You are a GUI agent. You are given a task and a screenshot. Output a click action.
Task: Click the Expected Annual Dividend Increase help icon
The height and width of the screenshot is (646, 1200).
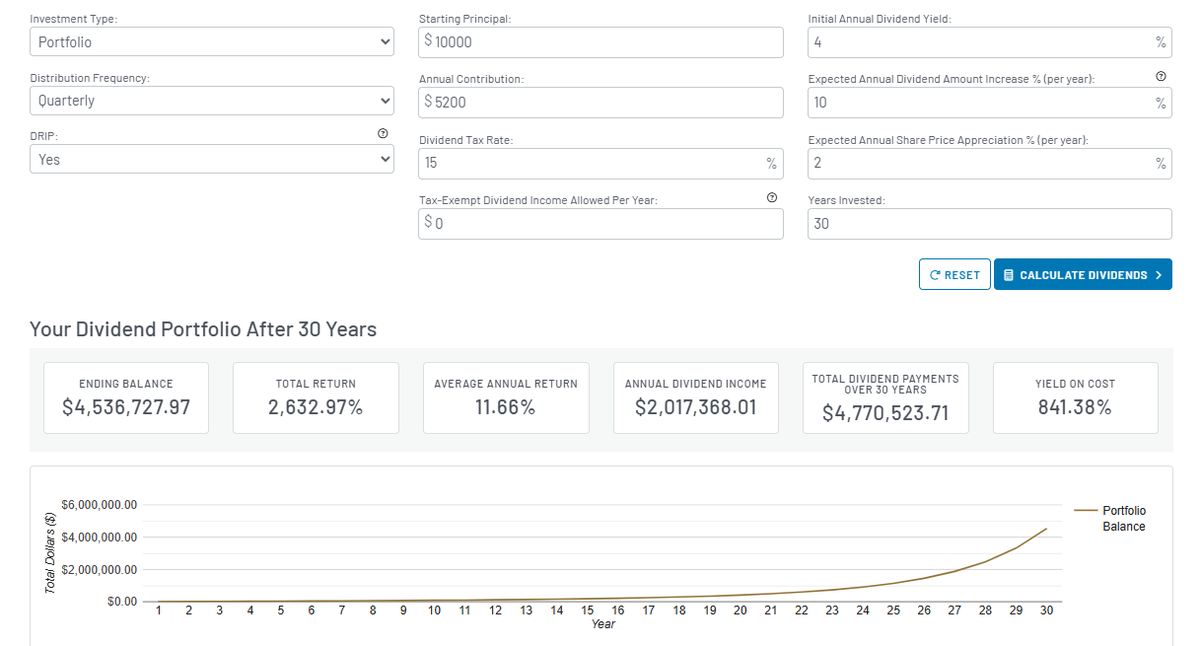click(x=1160, y=75)
